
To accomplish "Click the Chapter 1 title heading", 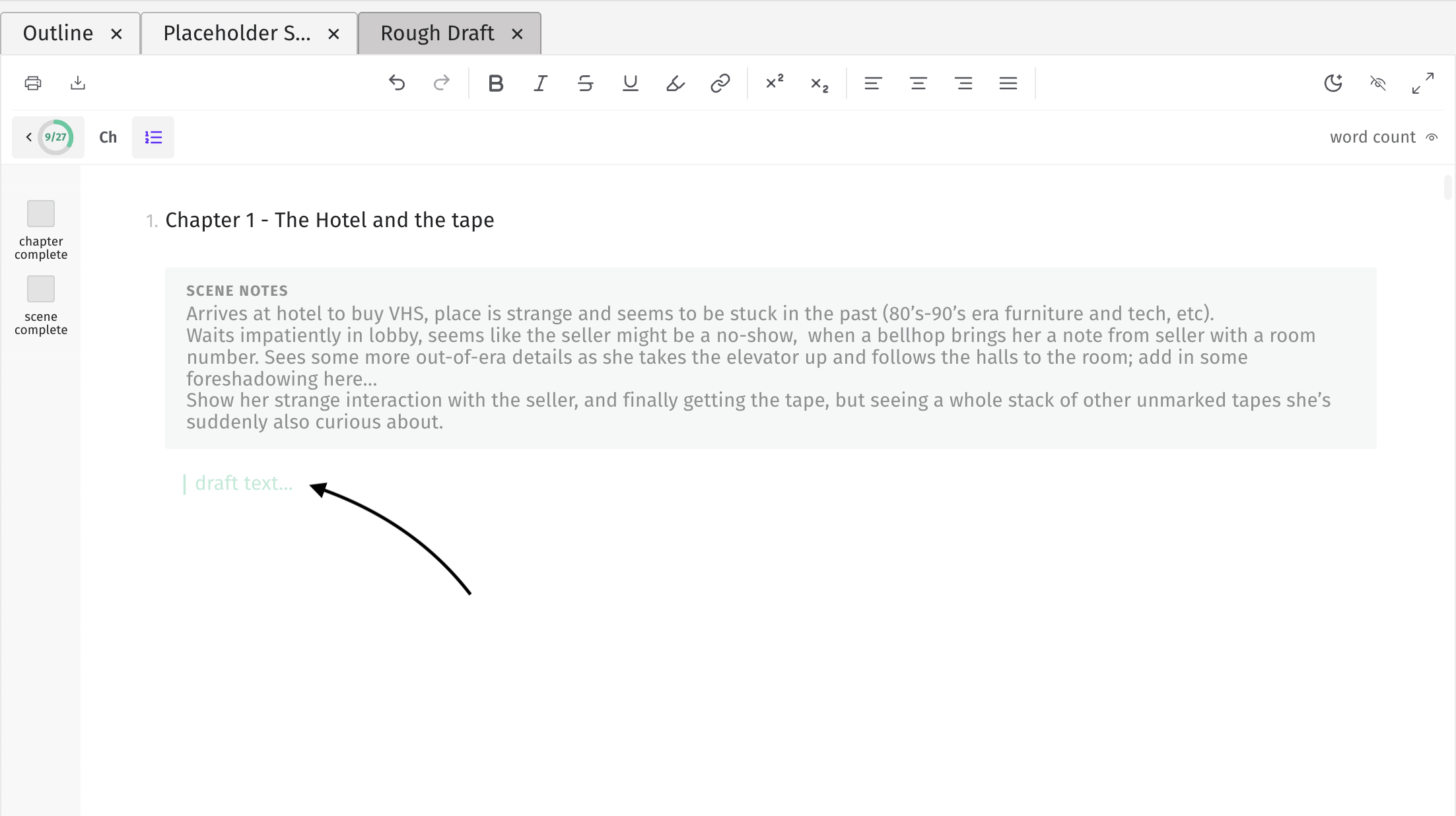I will [x=329, y=220].
